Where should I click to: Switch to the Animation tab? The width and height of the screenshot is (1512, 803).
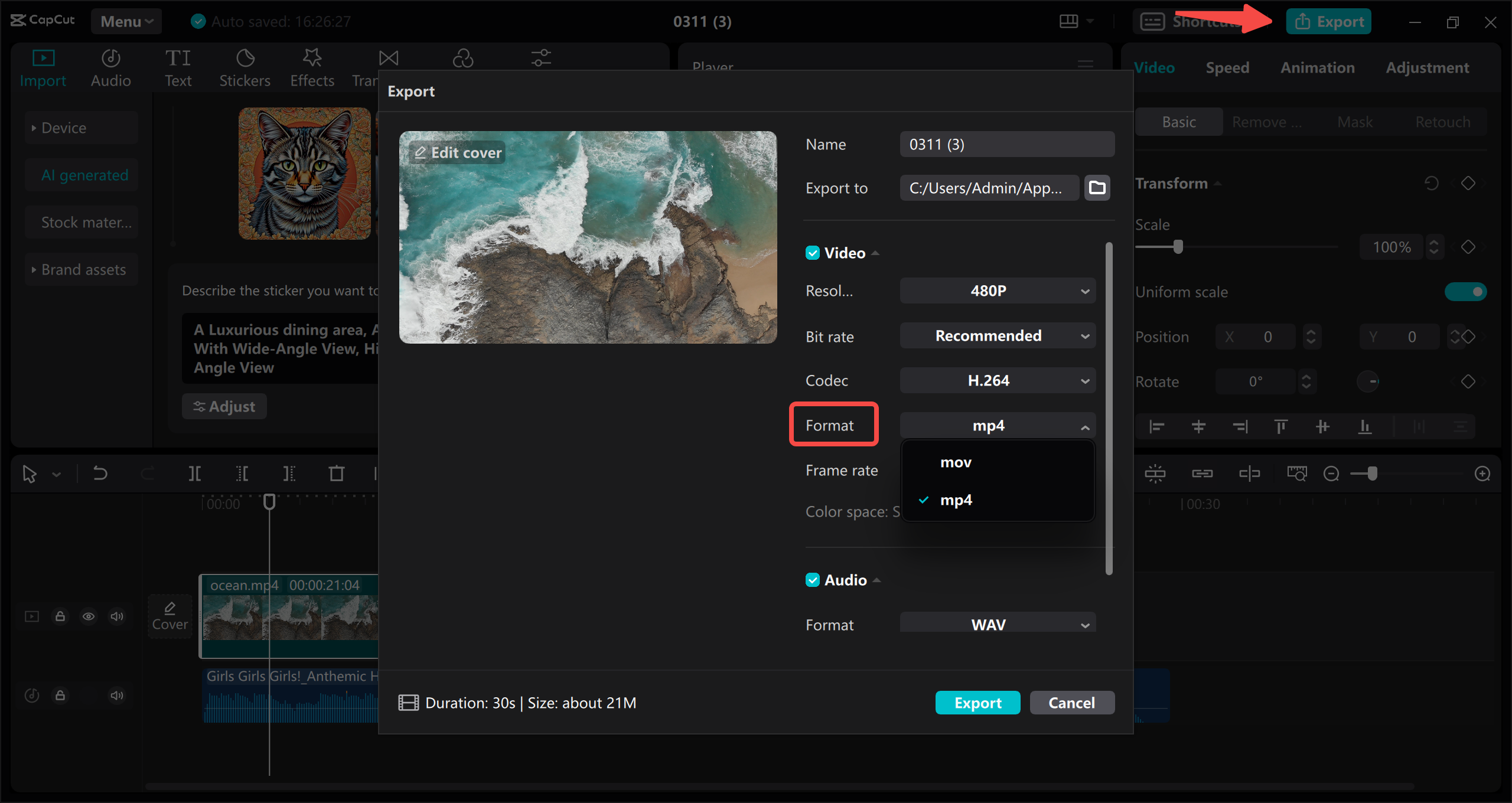tap(1316, 67)
